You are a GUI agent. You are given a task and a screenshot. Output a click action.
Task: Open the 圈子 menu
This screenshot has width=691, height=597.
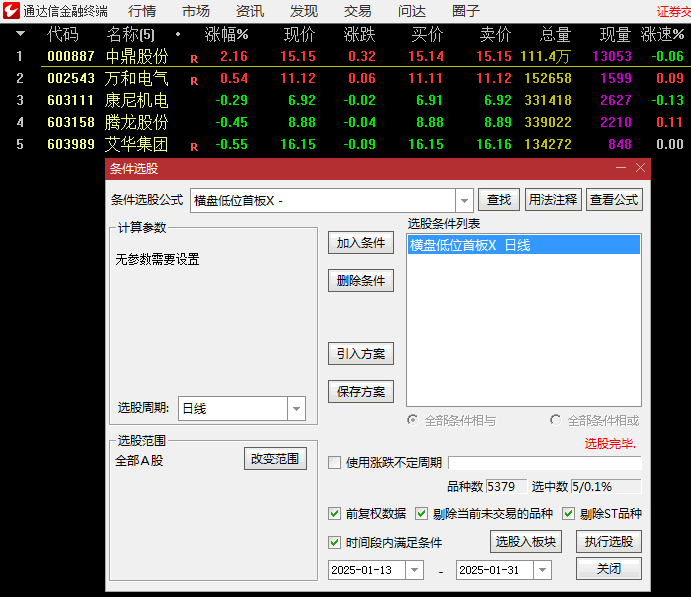[x=465, y=11]
